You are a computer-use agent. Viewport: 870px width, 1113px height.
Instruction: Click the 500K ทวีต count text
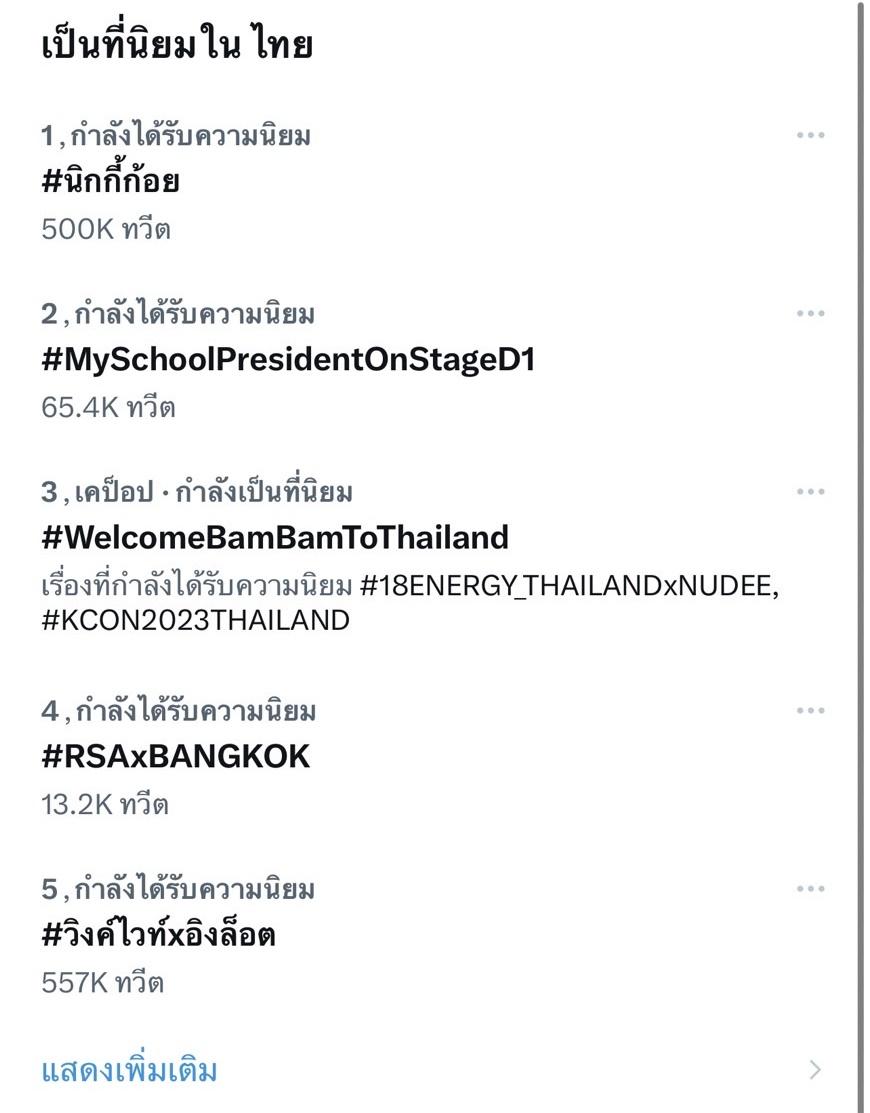tap(106, 229)
